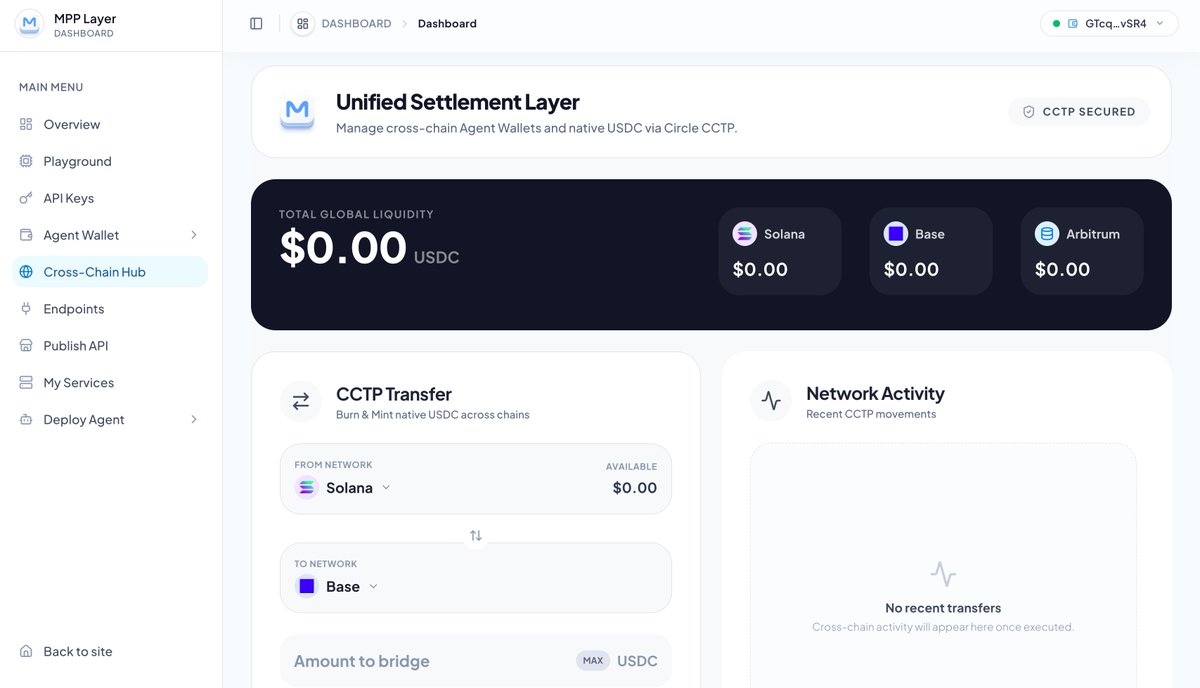
Task: Open the From Network Solana dropdown
Action: pos(344,488)
